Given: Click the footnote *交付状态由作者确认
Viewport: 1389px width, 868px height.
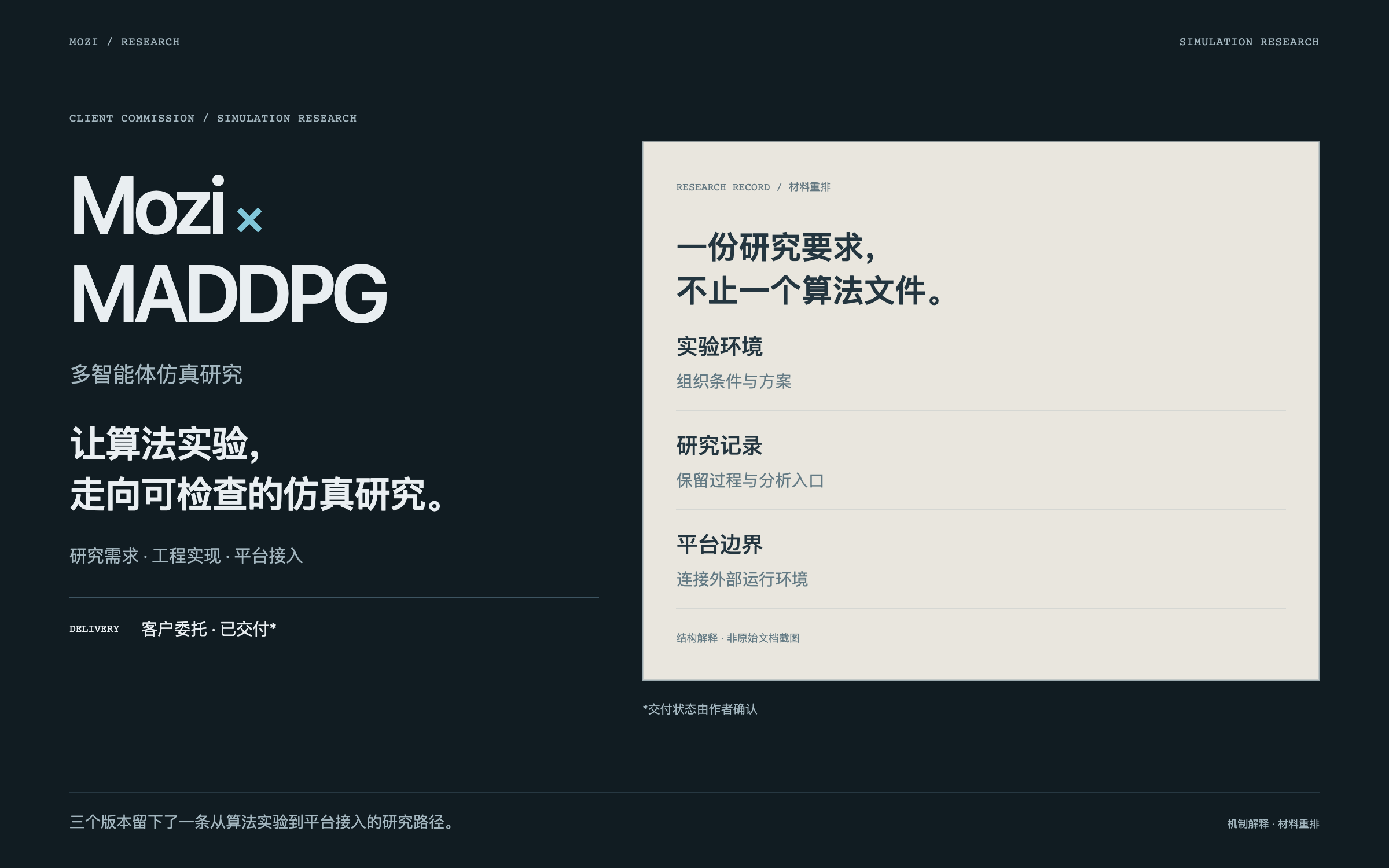Looking at the screenshot, I should pos(700,709).
